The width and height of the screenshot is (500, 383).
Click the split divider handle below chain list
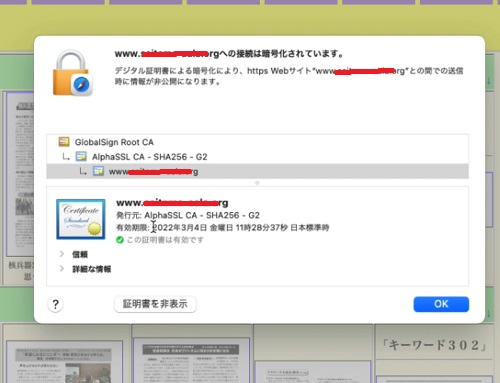pyautogui.click(x=257, y=183)
